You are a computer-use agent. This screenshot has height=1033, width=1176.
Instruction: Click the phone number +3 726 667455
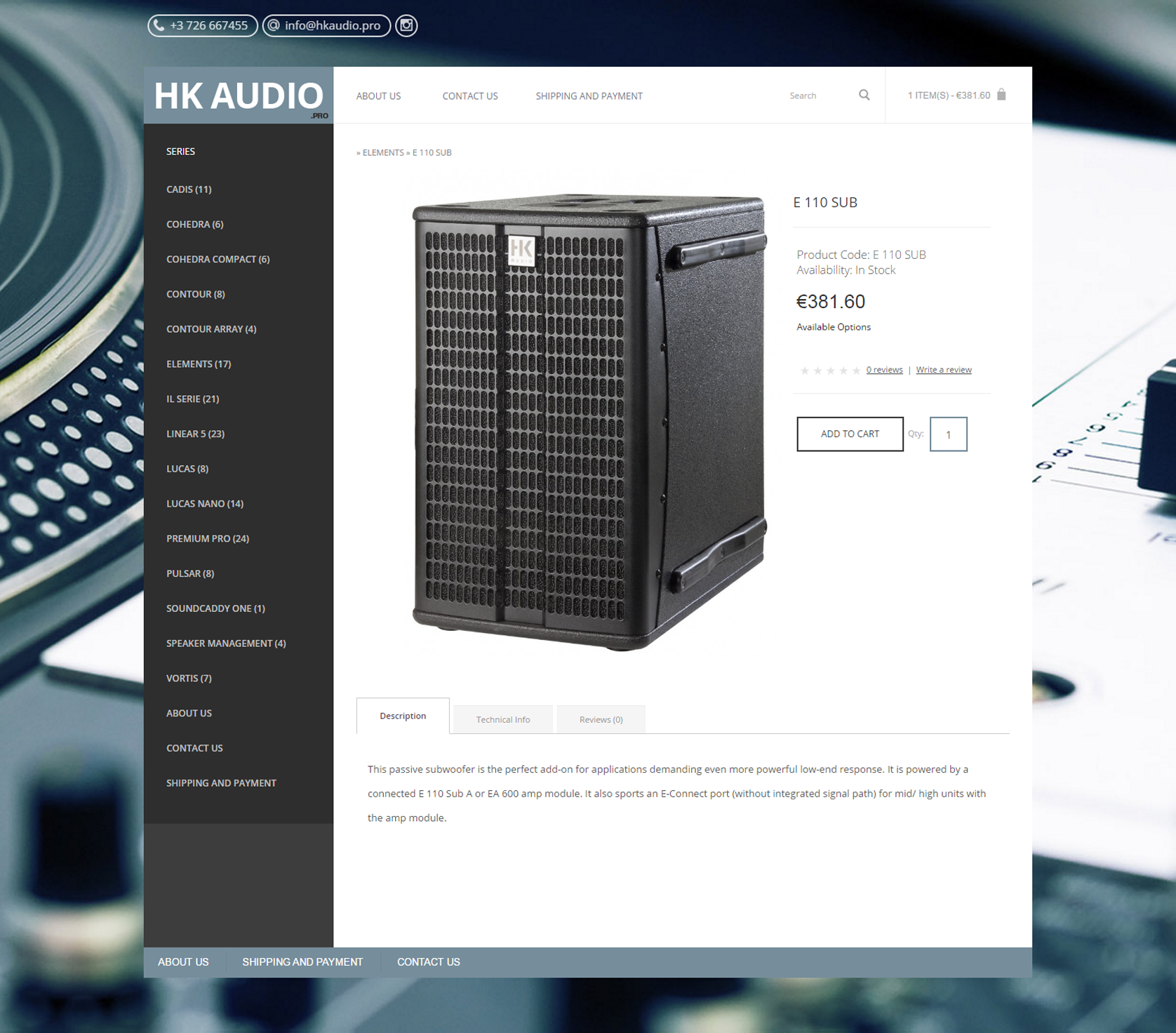tap(202, 26)
